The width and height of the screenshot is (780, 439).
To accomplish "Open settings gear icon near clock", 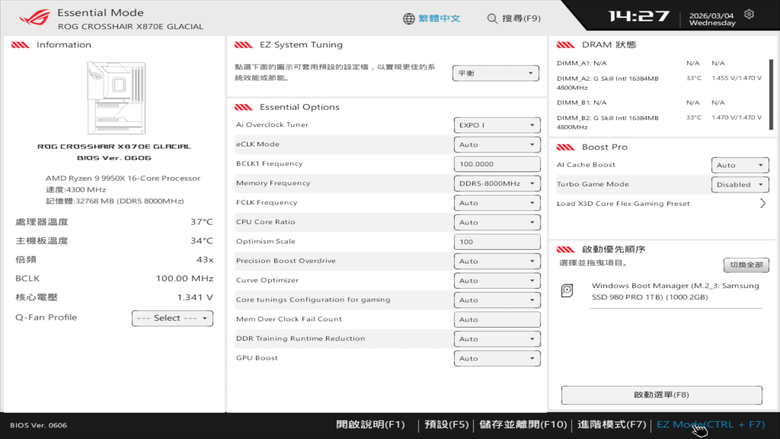I will point(749,14).
